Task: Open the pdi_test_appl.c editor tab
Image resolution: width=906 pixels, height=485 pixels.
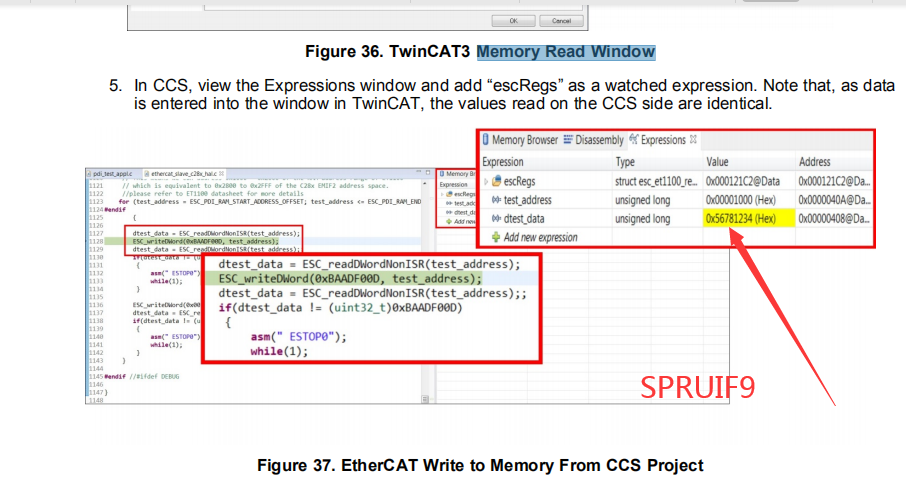Action: 112,173
